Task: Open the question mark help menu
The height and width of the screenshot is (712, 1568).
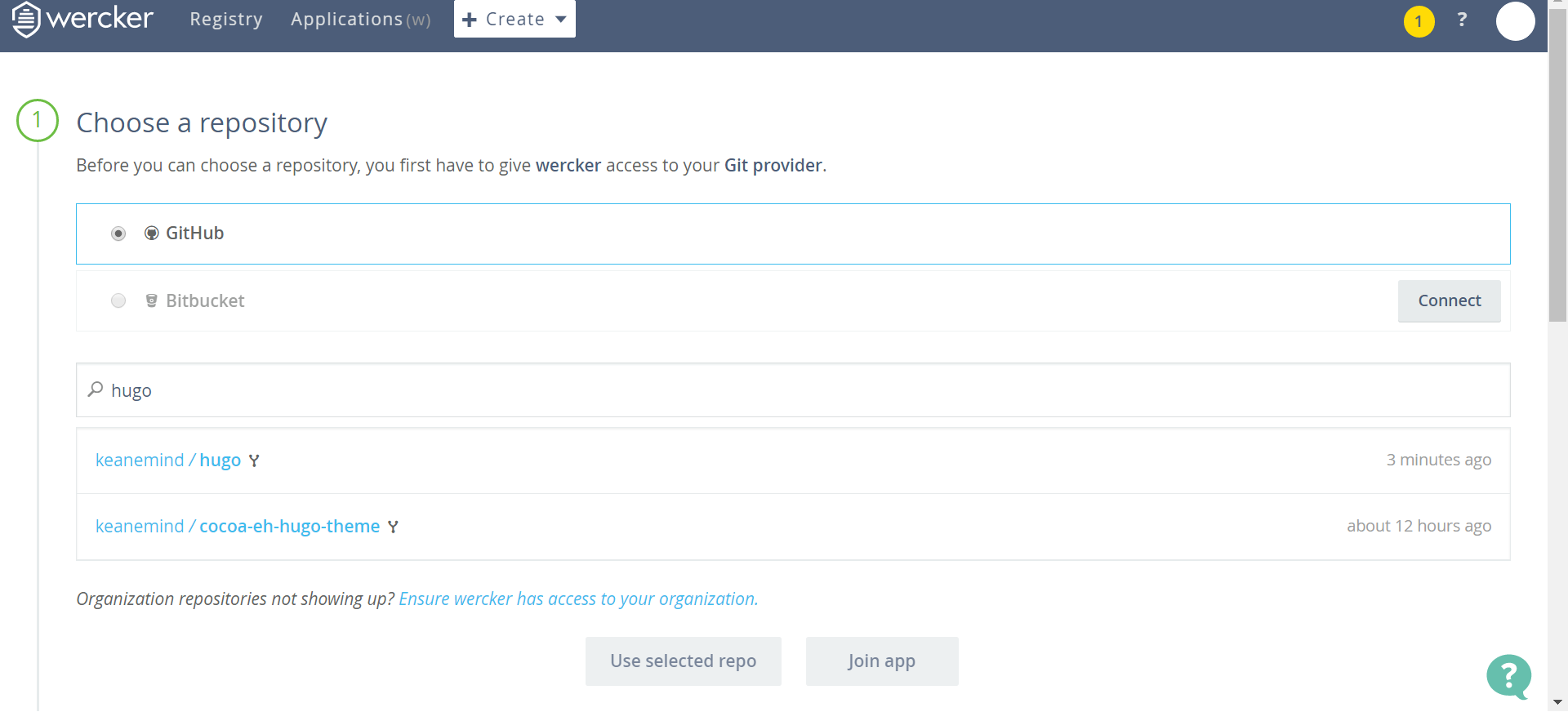Action: [x=1462, y=20]
